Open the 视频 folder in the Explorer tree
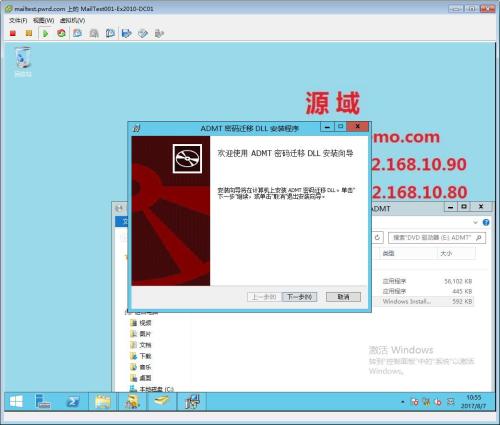The image size is (500, 425). point(141,323)
